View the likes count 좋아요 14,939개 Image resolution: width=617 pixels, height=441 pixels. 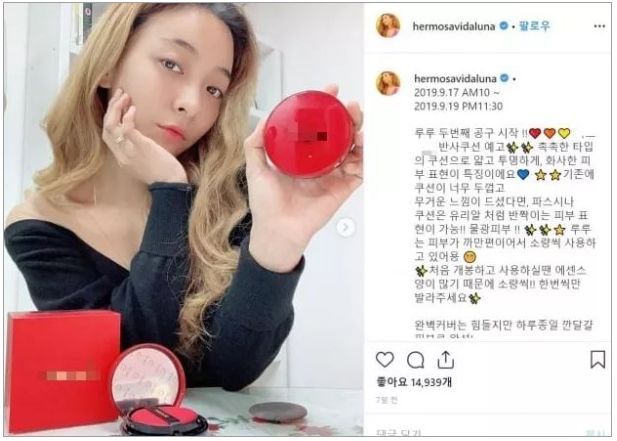414,382
